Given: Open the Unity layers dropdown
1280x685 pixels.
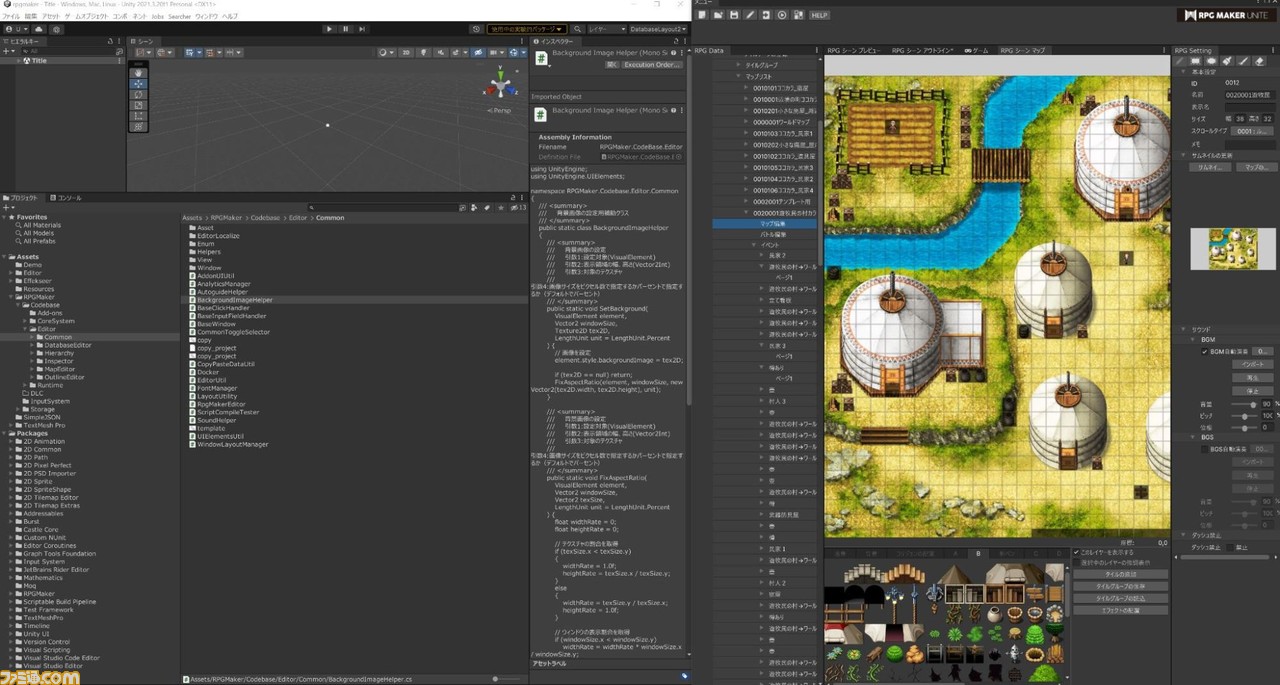Looking at the screenshot, I should pyautogui.click(x=607, y=29).
